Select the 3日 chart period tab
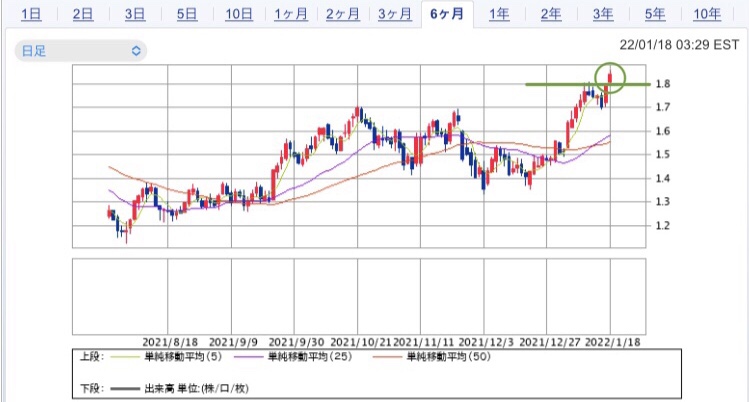Viewport: 749px width, 402px height. point(135,14)
